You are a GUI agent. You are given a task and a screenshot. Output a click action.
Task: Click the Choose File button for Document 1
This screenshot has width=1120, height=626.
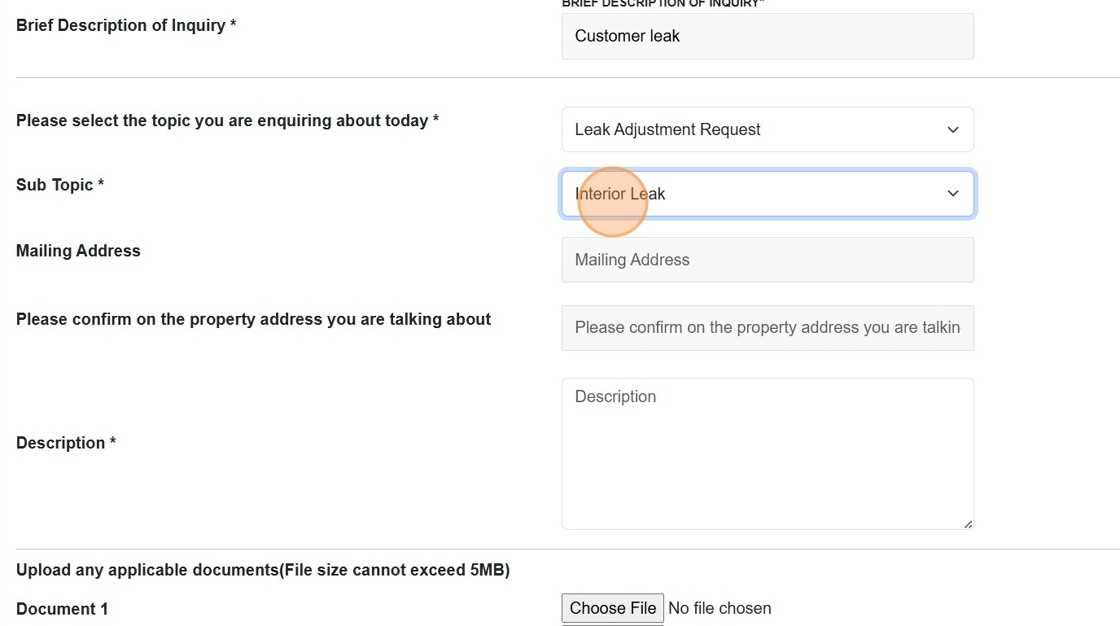click(612, 607)
